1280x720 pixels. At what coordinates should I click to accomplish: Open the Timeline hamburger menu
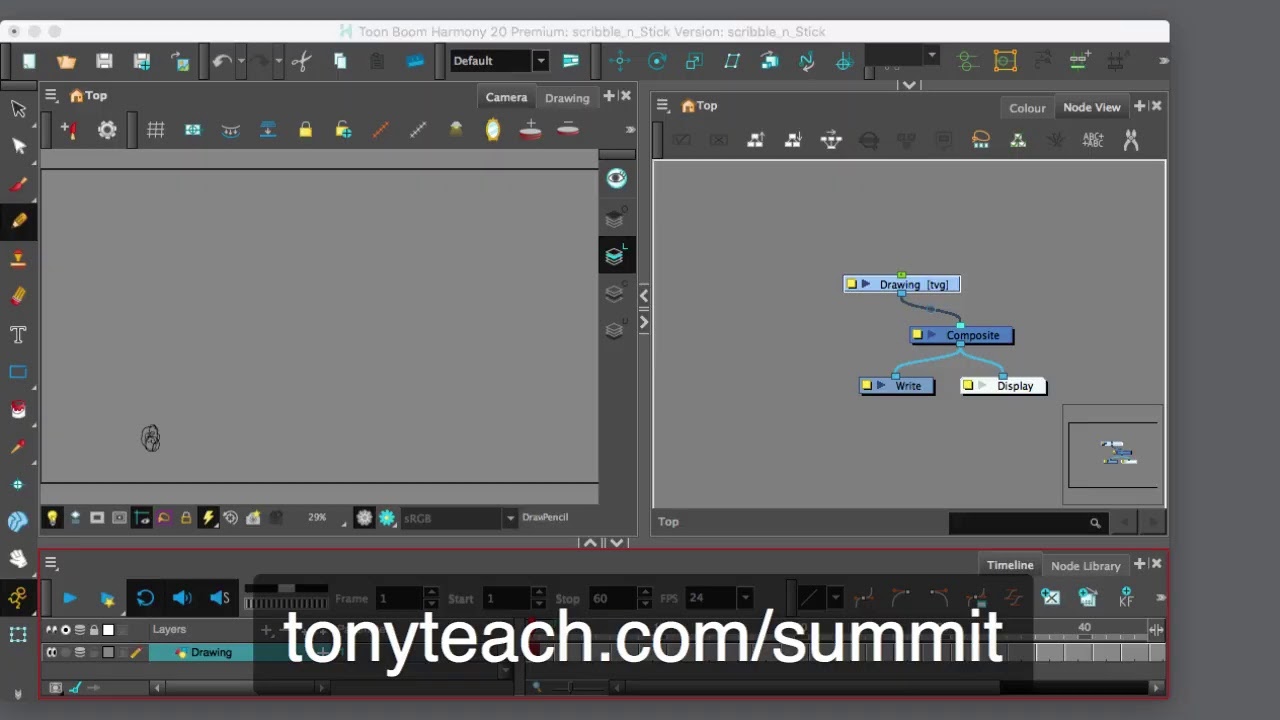[51, 563]
